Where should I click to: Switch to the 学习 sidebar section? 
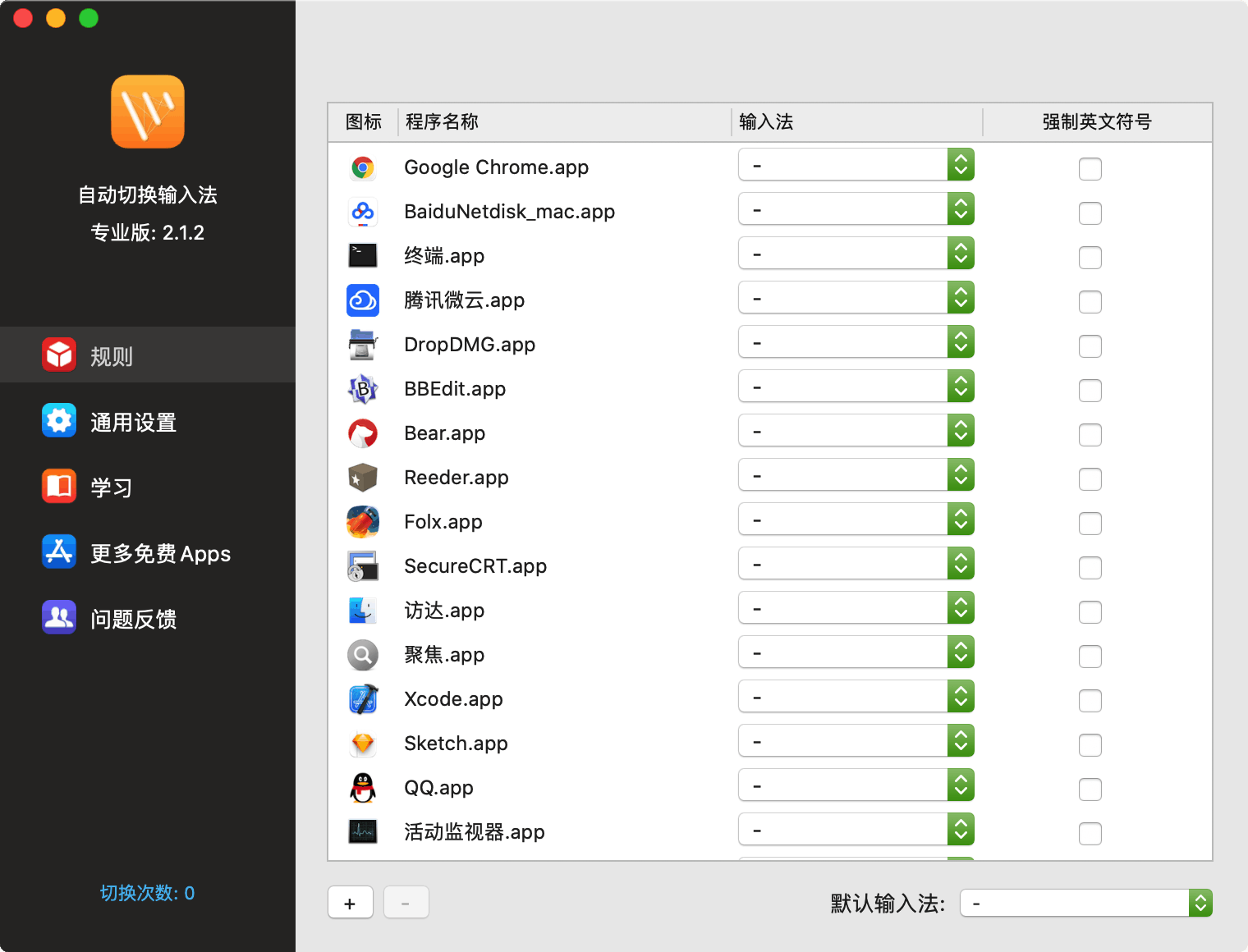pyautogui.click(x=111, y=487)
